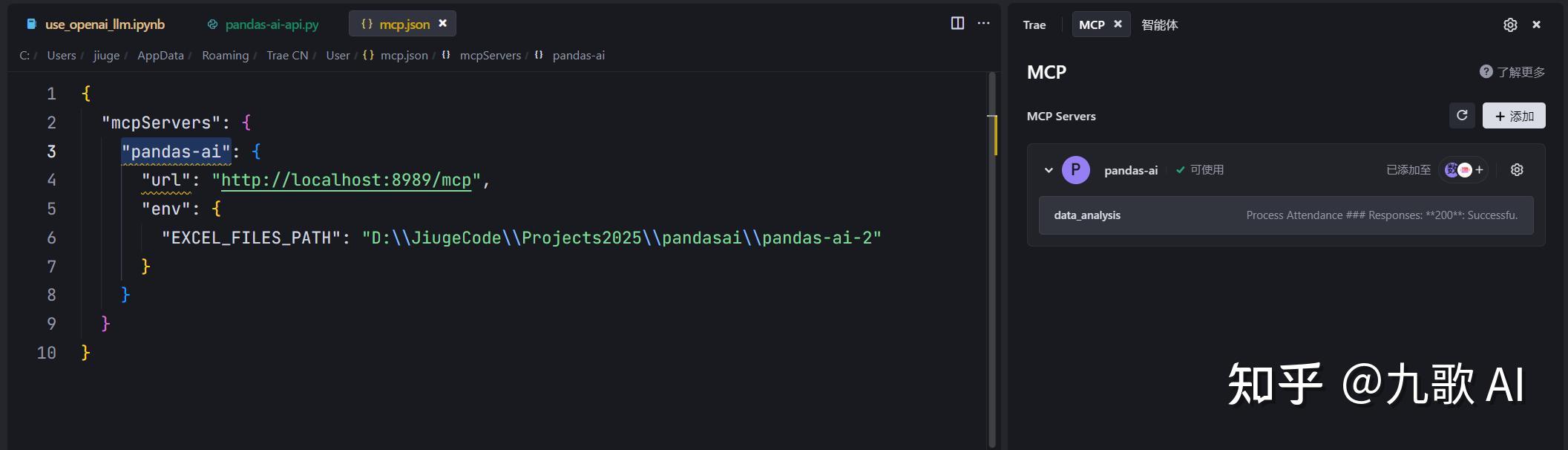Screen dimensions: 1568x450
Task: Close the mcp.json editor tab
Action: (x=443, y=24)
